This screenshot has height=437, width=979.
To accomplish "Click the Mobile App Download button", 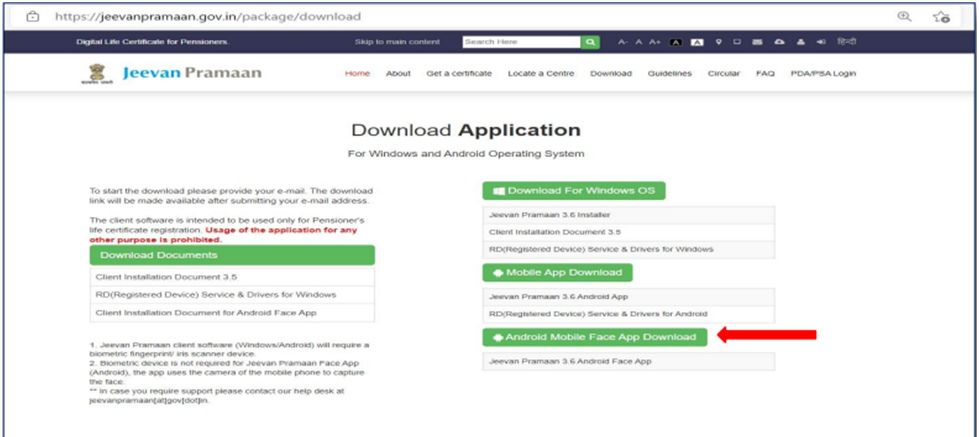I will click(557, 273).
